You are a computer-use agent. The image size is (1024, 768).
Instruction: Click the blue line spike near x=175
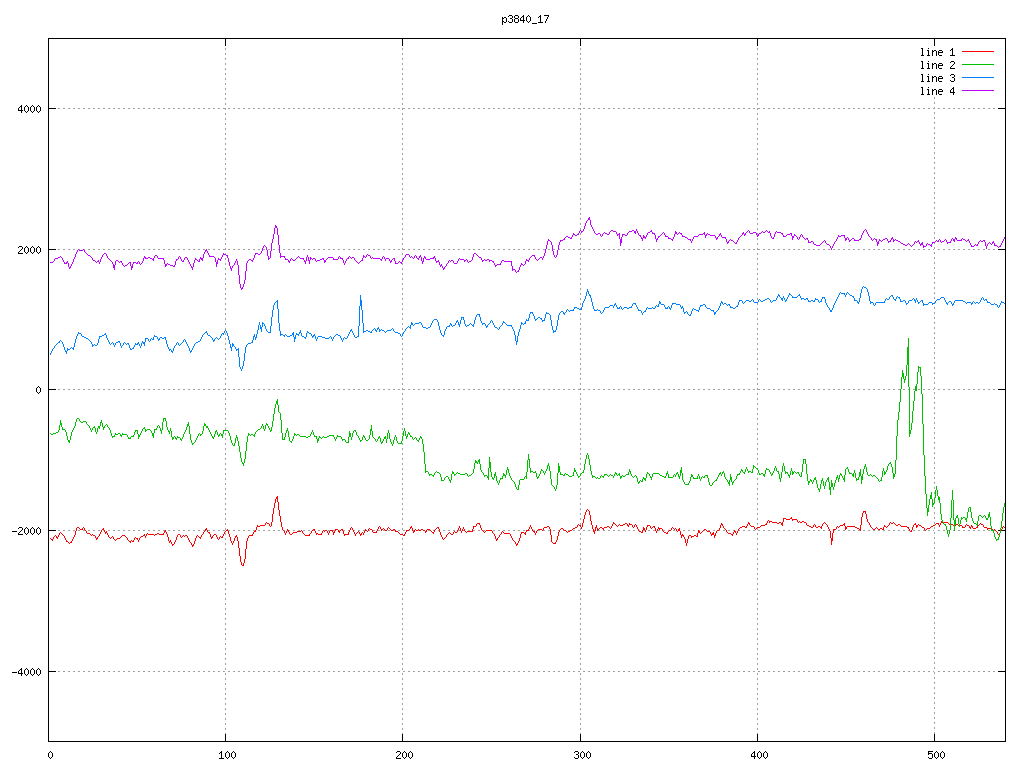360,297
